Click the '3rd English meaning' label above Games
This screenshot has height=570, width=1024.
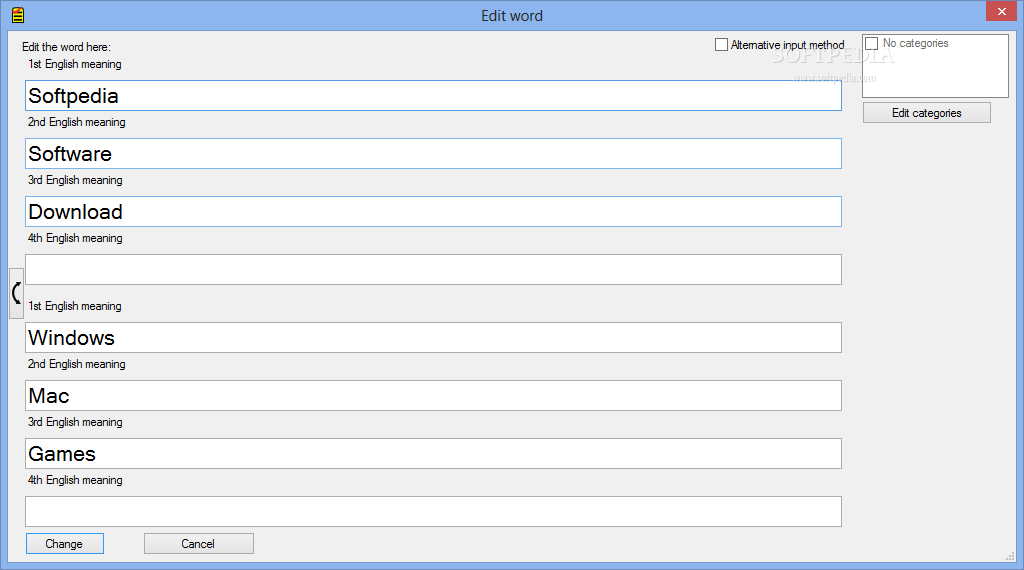click(75, 422)
